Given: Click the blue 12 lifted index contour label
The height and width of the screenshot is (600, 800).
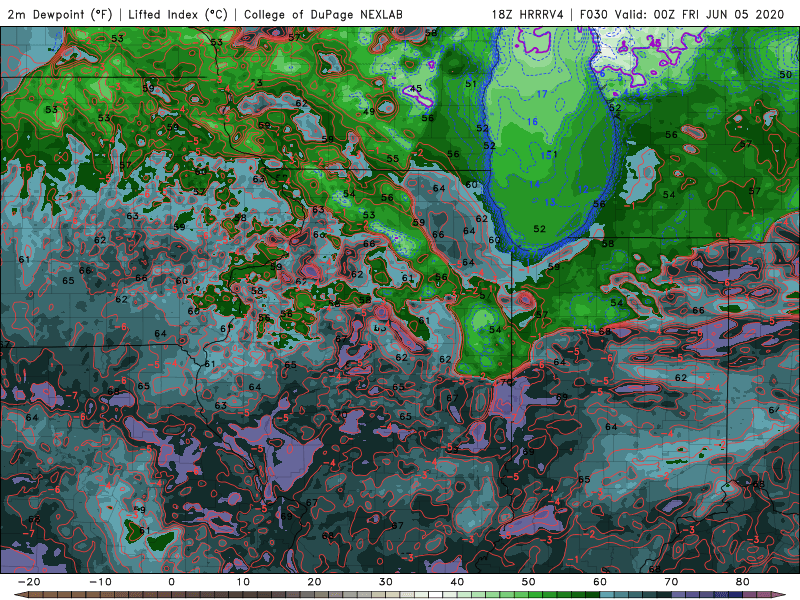Looking at the screenshot, I should click(583, 190).
